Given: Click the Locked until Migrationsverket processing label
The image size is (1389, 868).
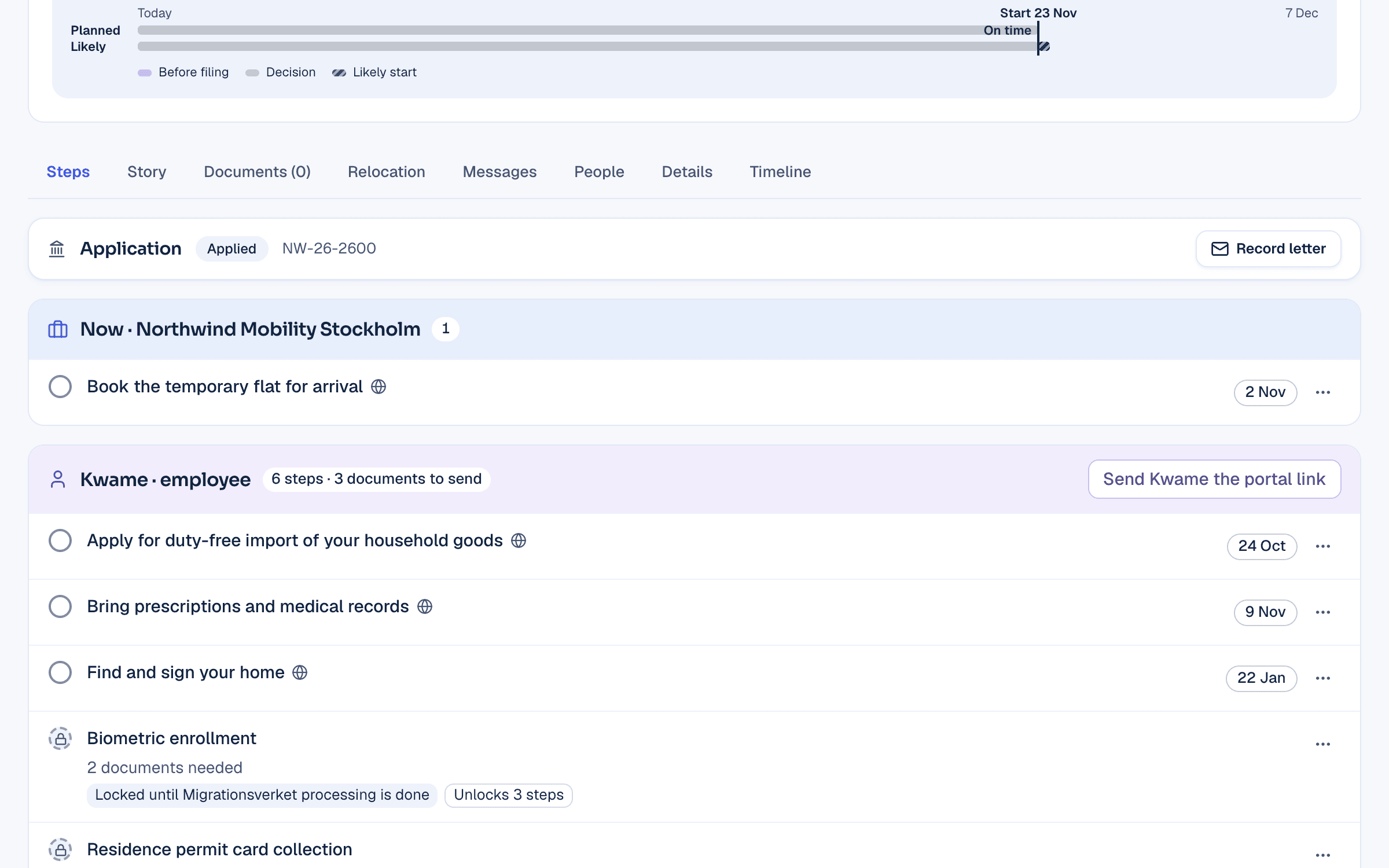Looking at the screenshot, I should point(262,795).
